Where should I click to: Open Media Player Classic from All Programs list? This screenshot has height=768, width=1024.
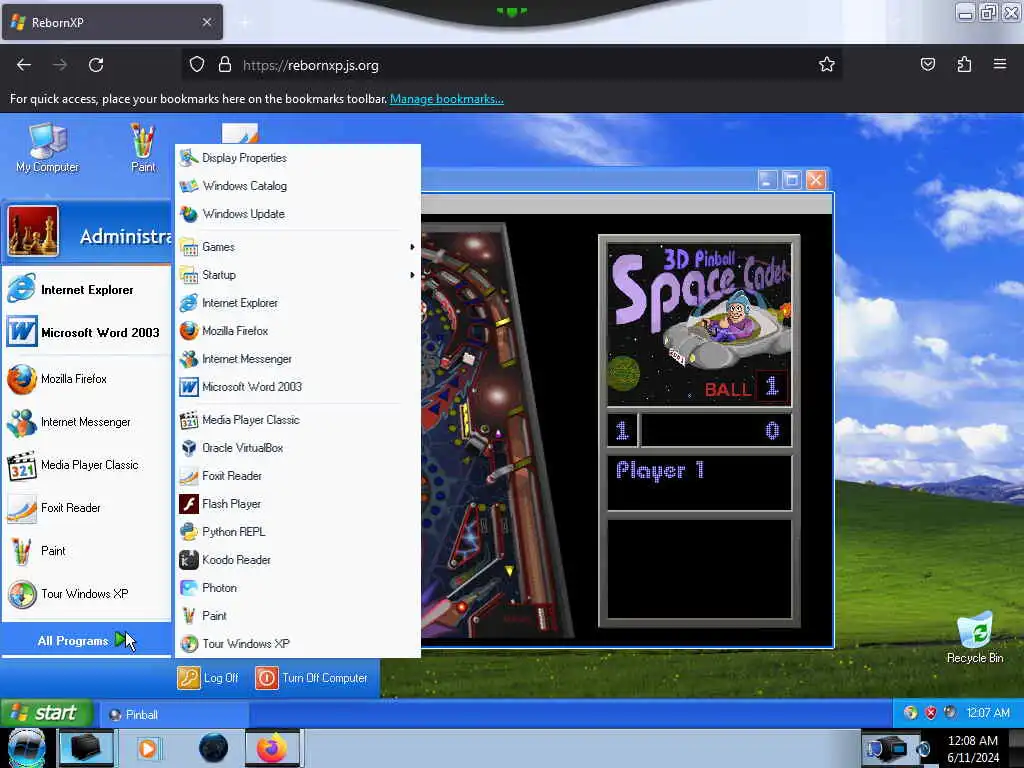click(298, 420)
